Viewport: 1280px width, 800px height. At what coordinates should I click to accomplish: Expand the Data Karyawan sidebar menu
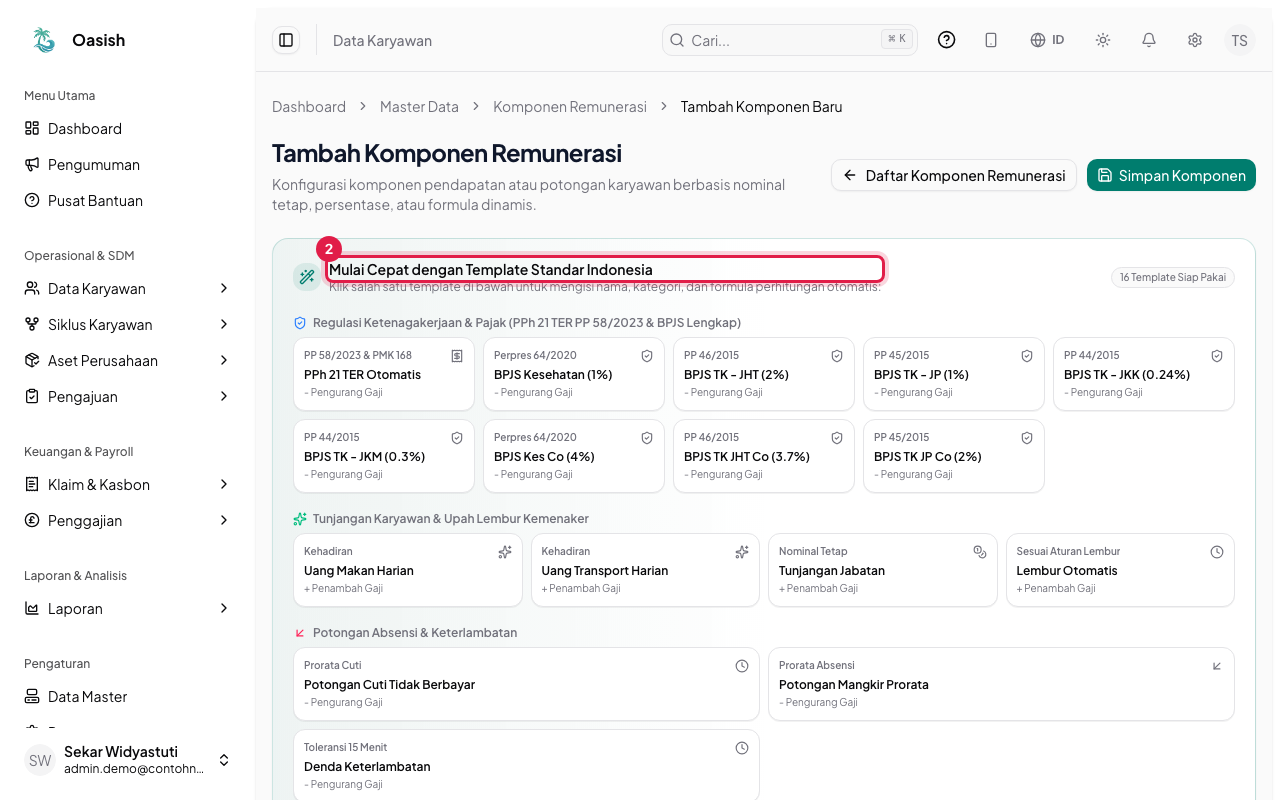(128, 289)
